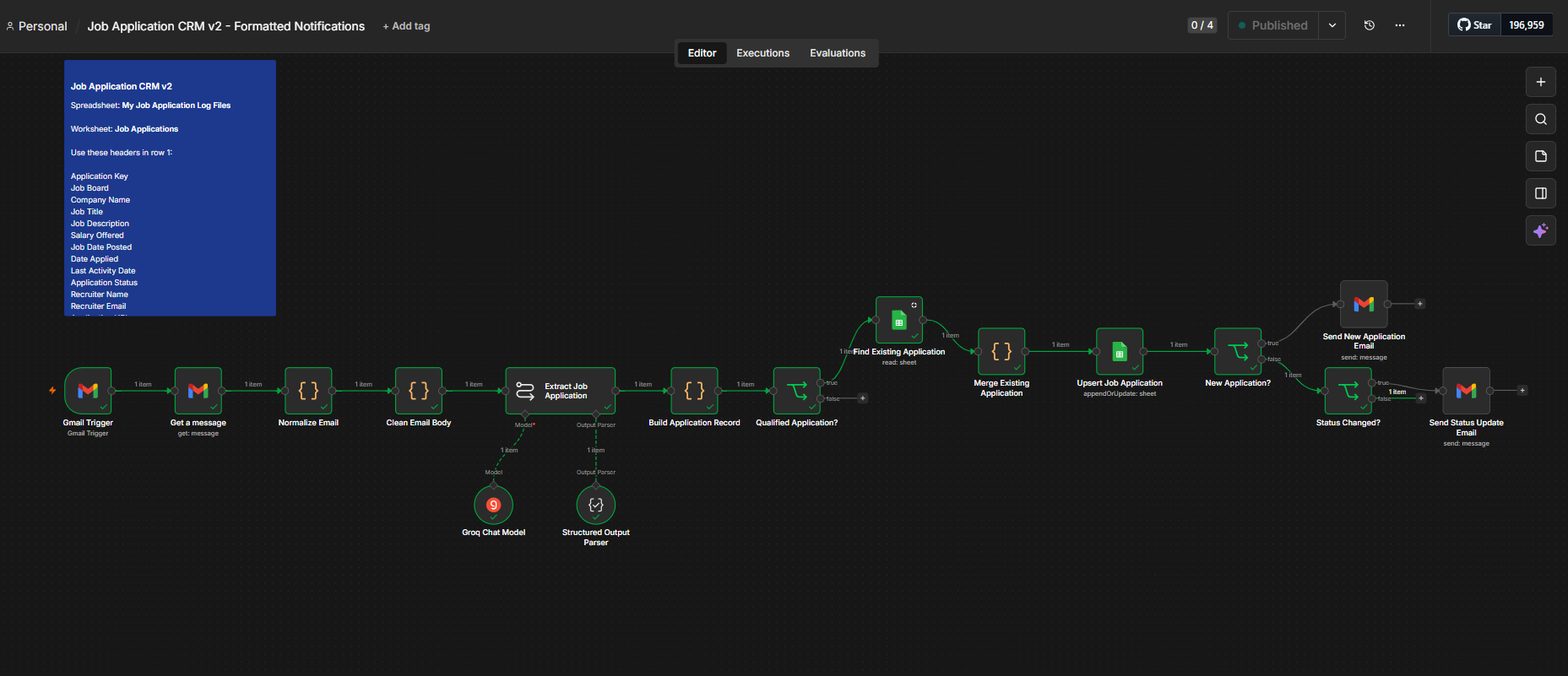Click the GitHub Star button
1568x676 pixels.
[x=1475, y=25]
